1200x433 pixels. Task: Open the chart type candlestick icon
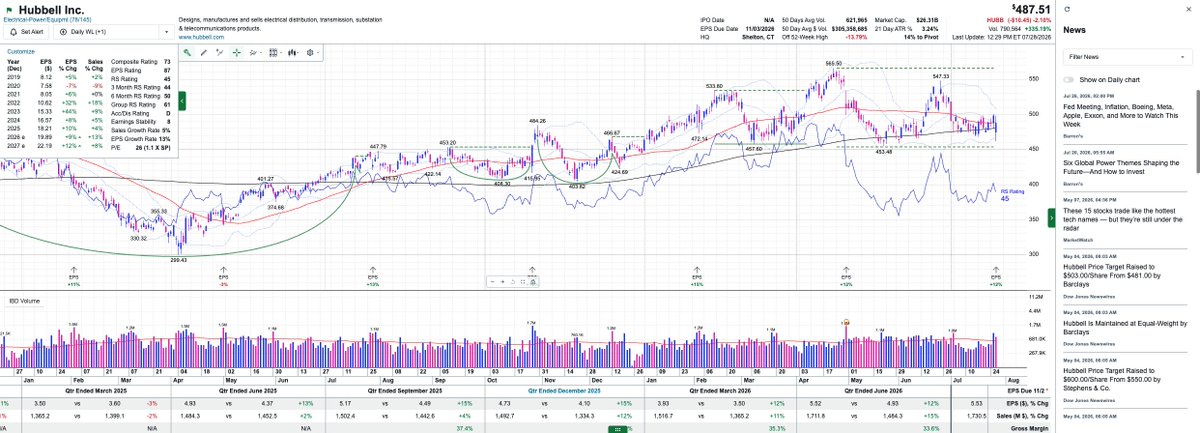point(292,53)
